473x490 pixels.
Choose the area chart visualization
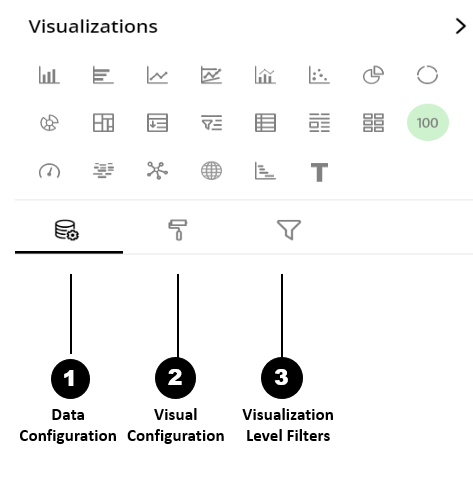pyautogui.click(x=211, y=75)
